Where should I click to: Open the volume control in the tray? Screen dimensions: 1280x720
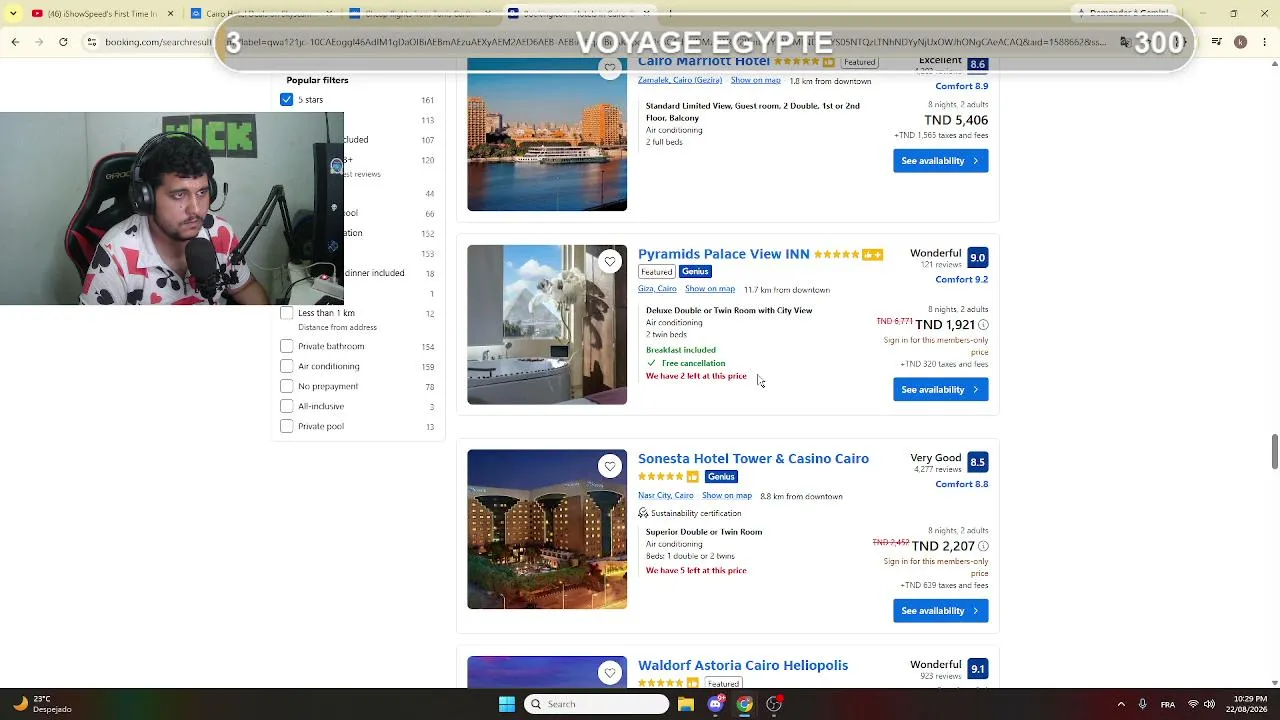[1209, 704]
